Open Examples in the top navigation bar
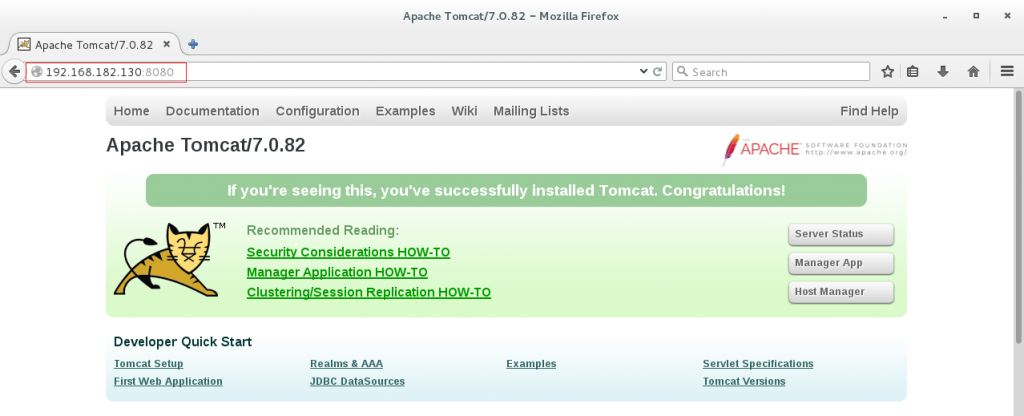Viewport: 1024px width, 416px height. click(x=405, y=111)
